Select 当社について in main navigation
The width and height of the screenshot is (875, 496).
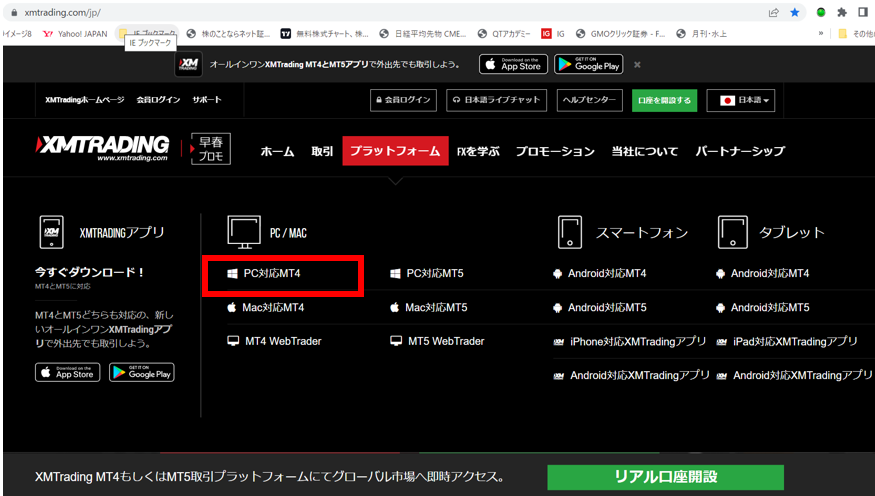tap(645, 151)
